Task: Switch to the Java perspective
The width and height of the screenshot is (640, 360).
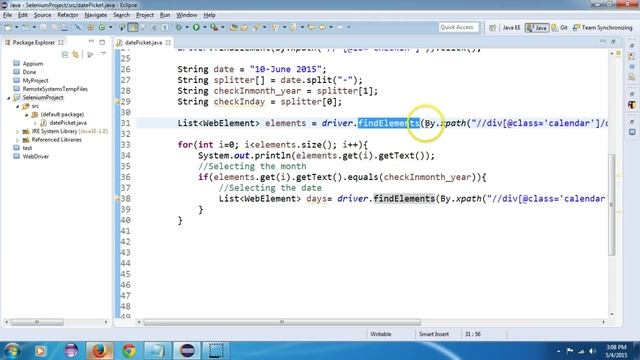Action: 537,28
